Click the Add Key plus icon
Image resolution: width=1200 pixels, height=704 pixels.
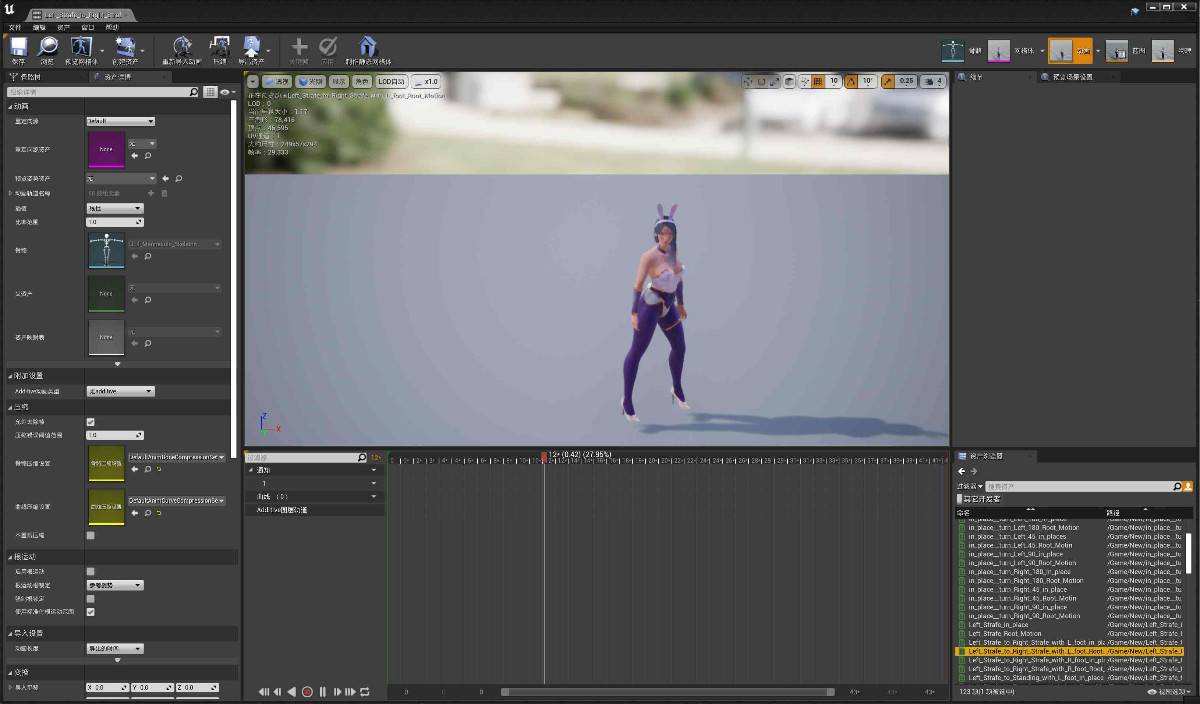(299, 47)
